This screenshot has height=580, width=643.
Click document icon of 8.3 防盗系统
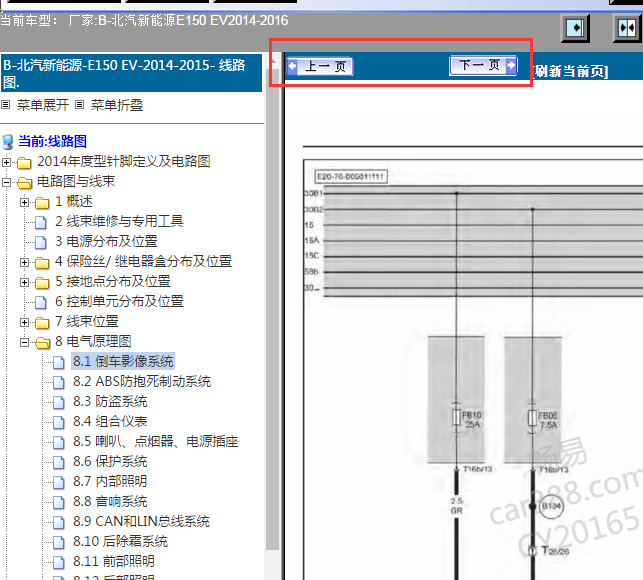point(59,403)
